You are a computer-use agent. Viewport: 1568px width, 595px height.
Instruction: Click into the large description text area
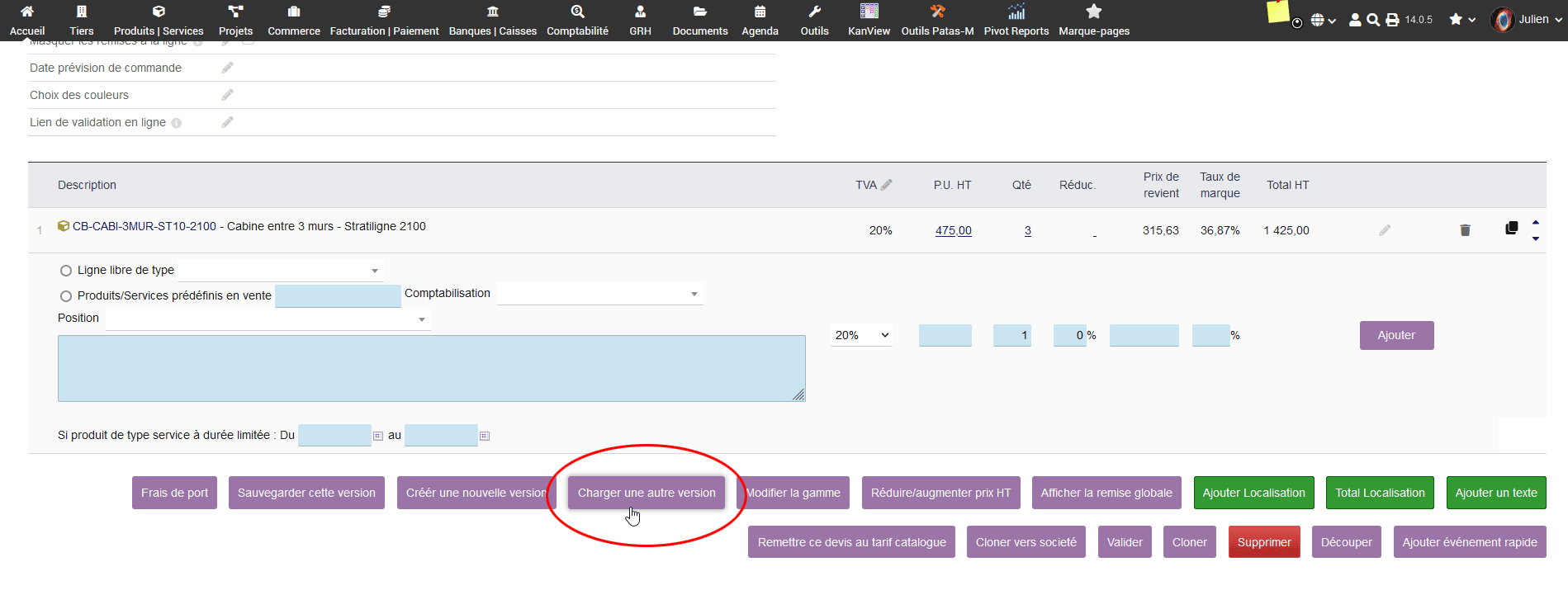click(431, 368)
